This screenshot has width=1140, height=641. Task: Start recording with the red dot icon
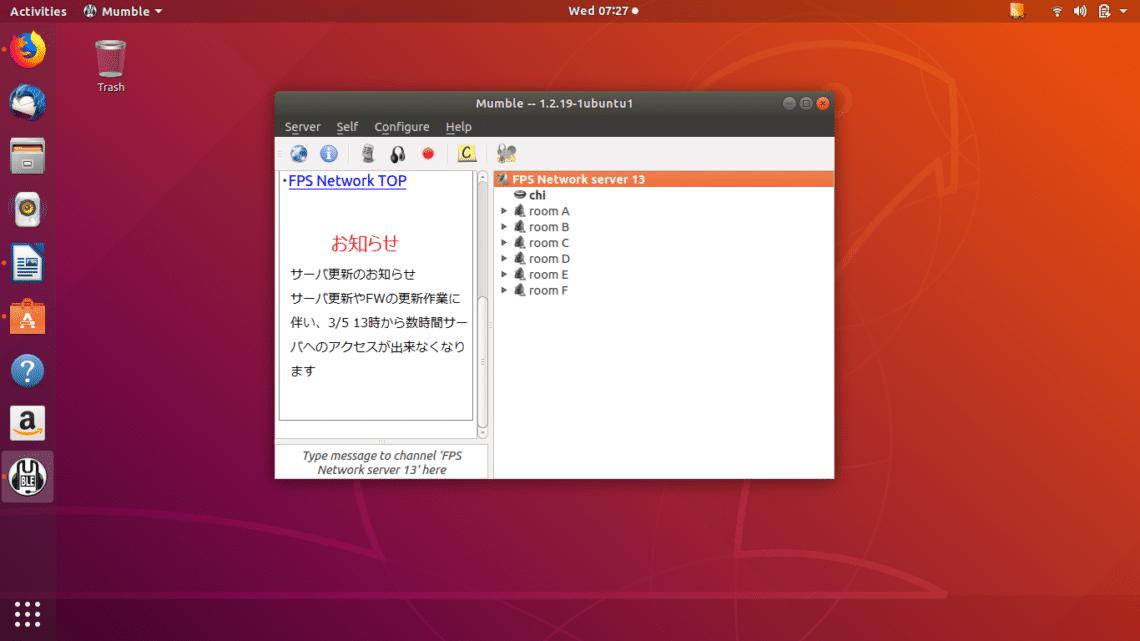[x=428, y=153]
